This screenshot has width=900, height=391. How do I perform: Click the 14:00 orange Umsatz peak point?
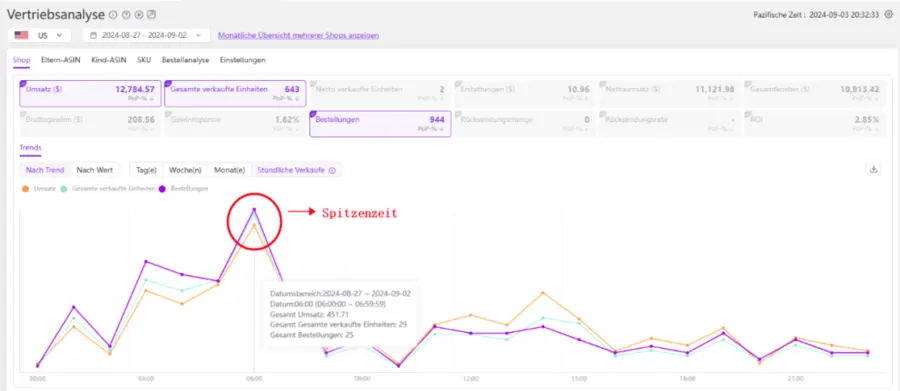pos(542,293)
